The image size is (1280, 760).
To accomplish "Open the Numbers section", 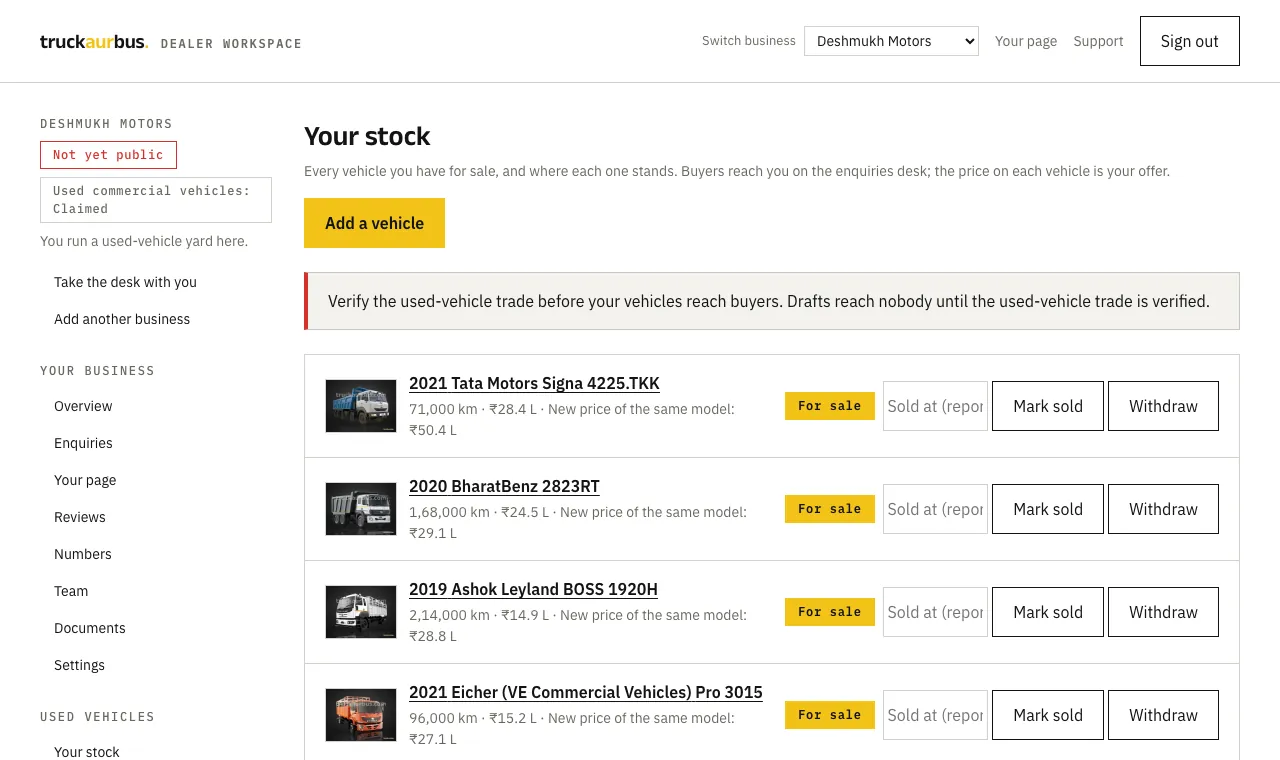I will pyautogui.click(x=83, y=554).
